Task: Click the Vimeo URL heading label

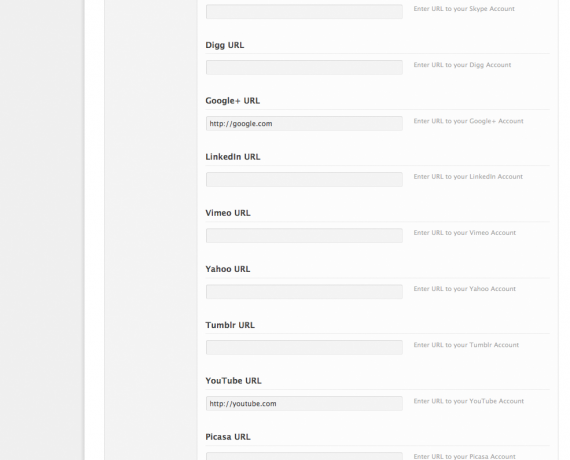Action: click(x=228, y=213)
